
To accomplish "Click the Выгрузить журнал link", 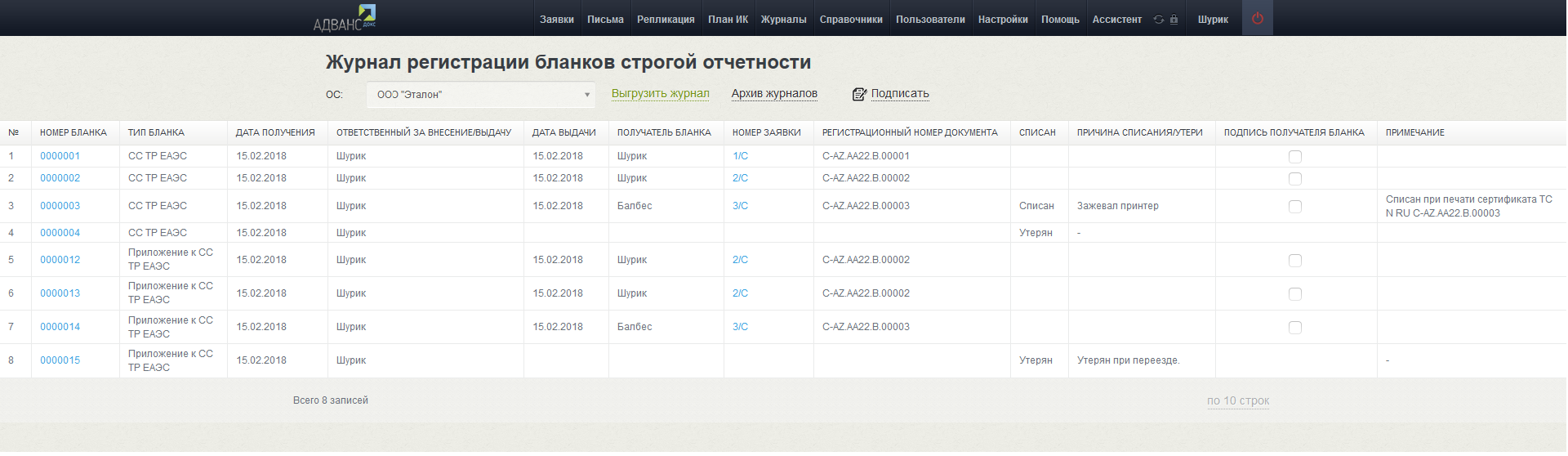I will (x=660, y=94).
